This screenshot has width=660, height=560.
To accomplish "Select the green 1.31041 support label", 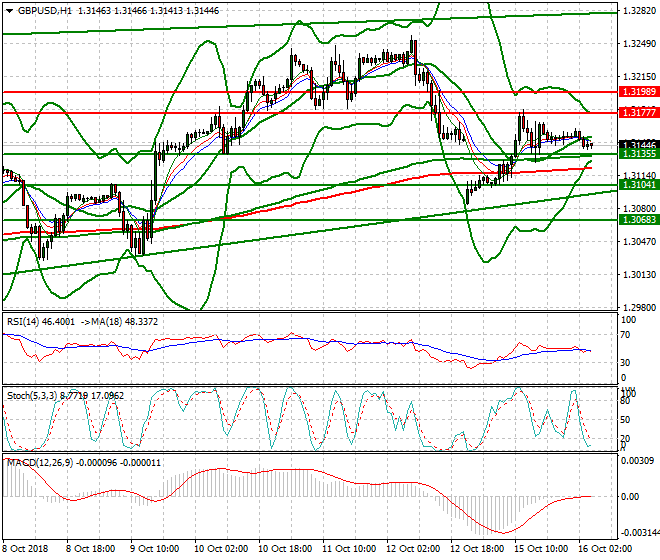I will tap(638, 185).
